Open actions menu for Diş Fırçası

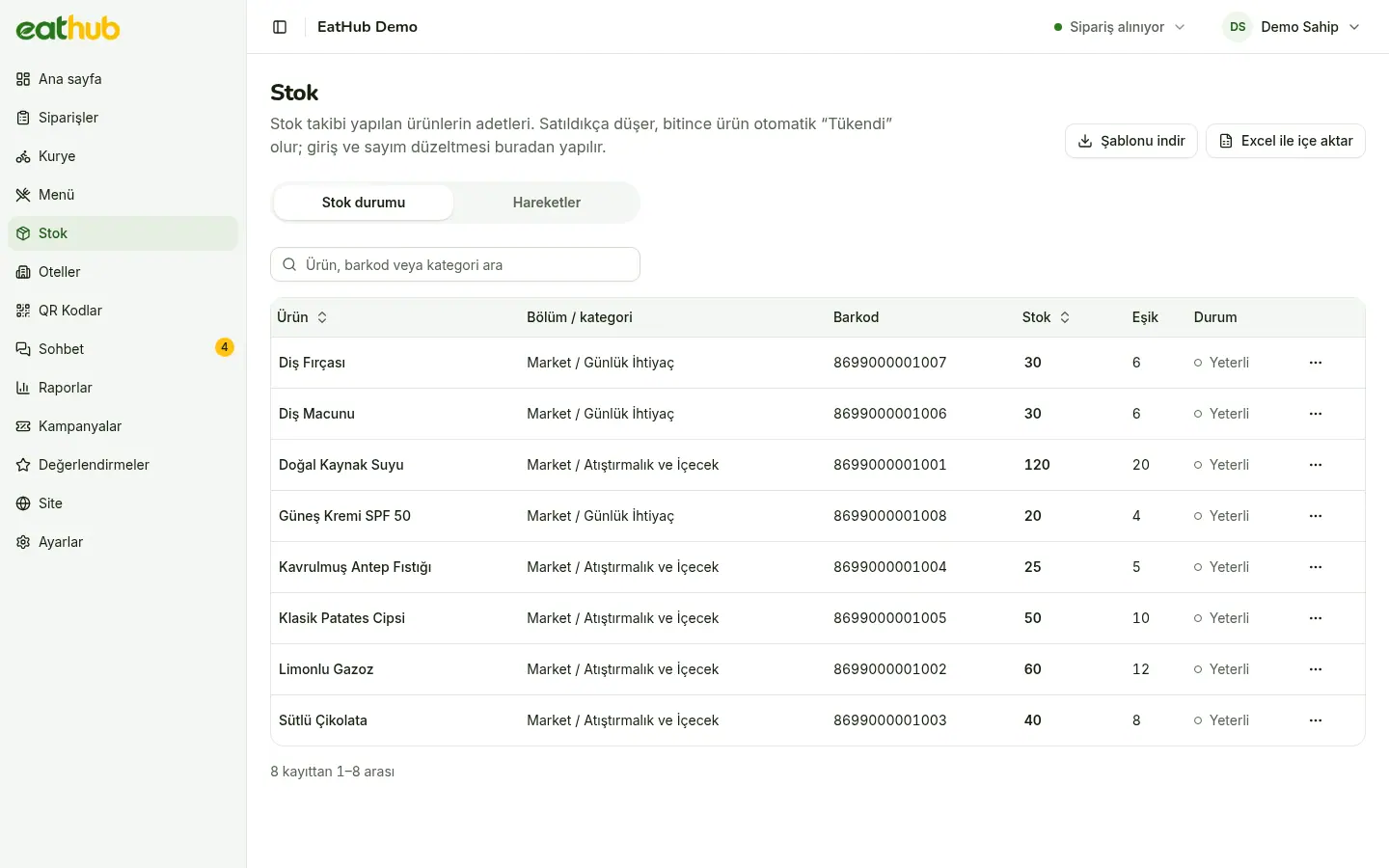click(x=1316, y=363)
